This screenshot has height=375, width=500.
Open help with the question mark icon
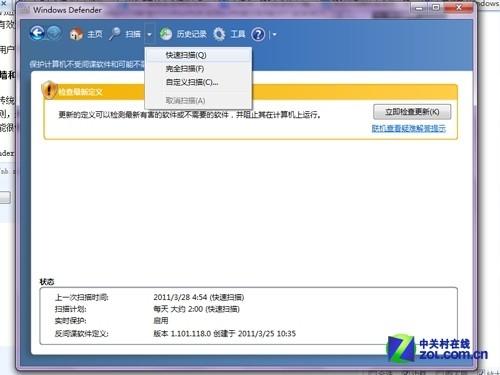tap(258, 34)
